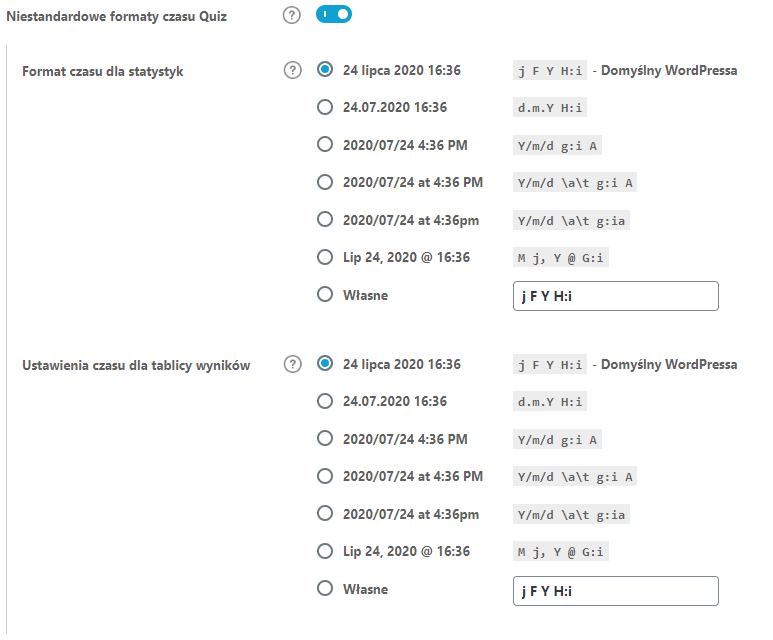Select 24 lipca 2020 16:36 for leaderboard time
The width and height of the screenshot is (773, 640).
click(324, 364)
